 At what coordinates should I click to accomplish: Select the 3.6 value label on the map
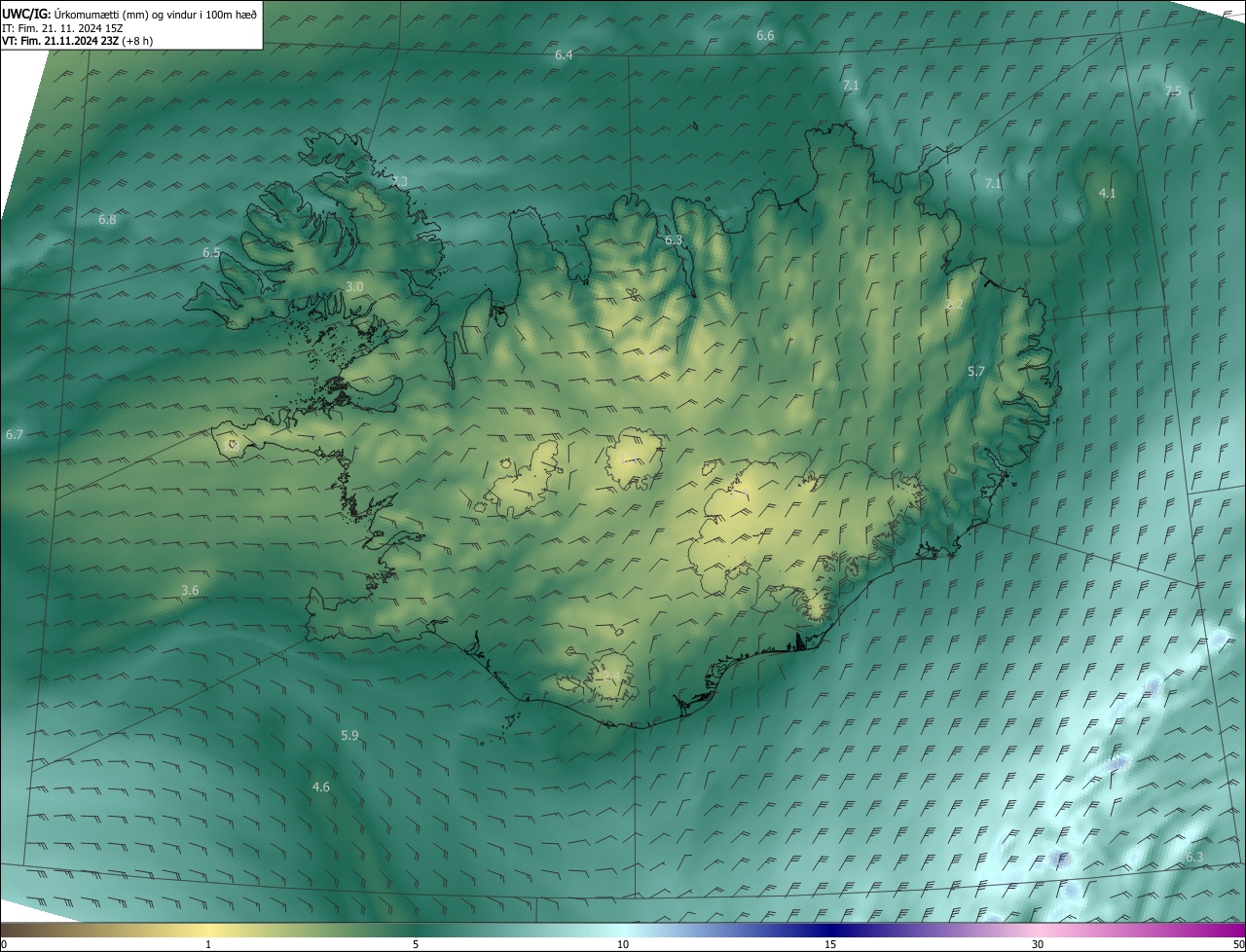190,590
